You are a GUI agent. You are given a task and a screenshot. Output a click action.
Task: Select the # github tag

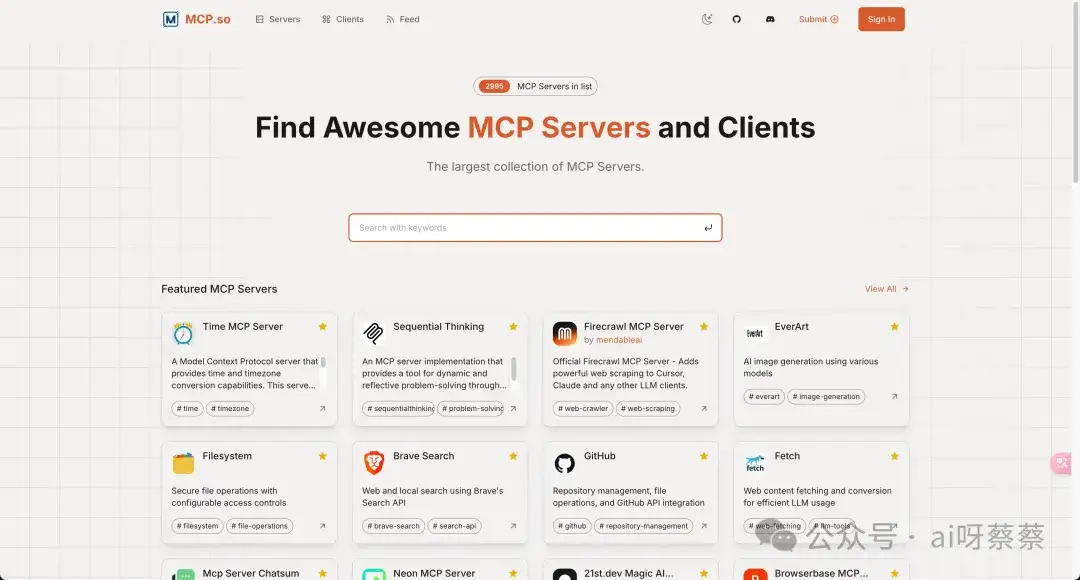pos(572,526)
